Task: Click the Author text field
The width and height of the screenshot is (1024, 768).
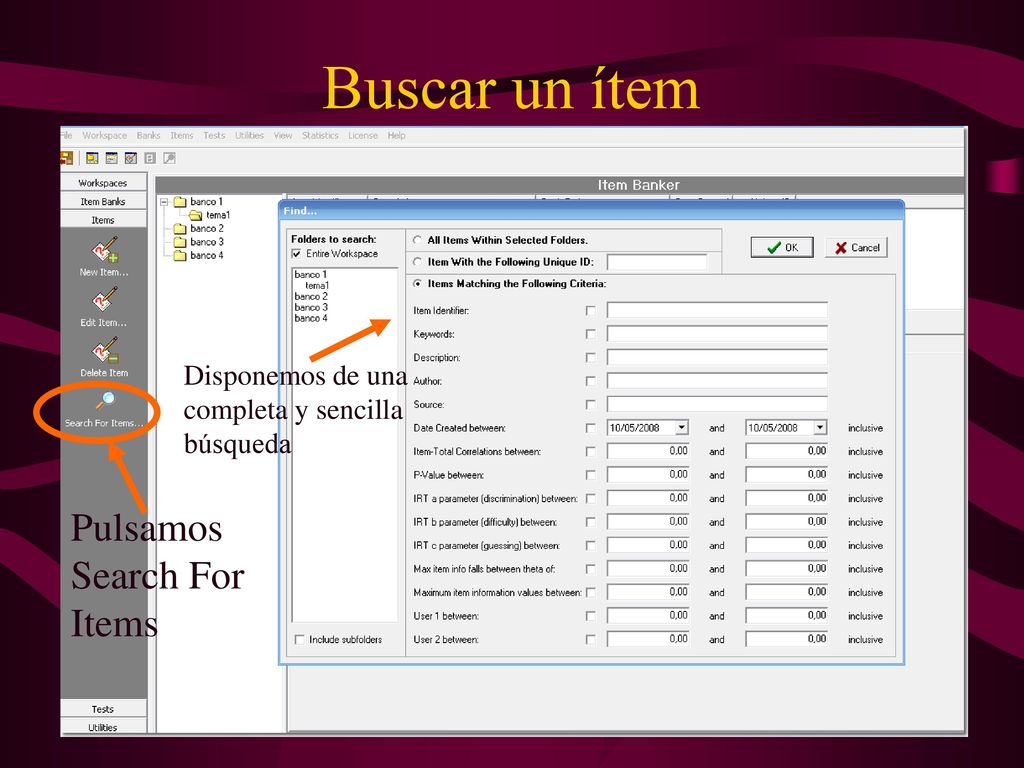Action: tap(717, 381)
